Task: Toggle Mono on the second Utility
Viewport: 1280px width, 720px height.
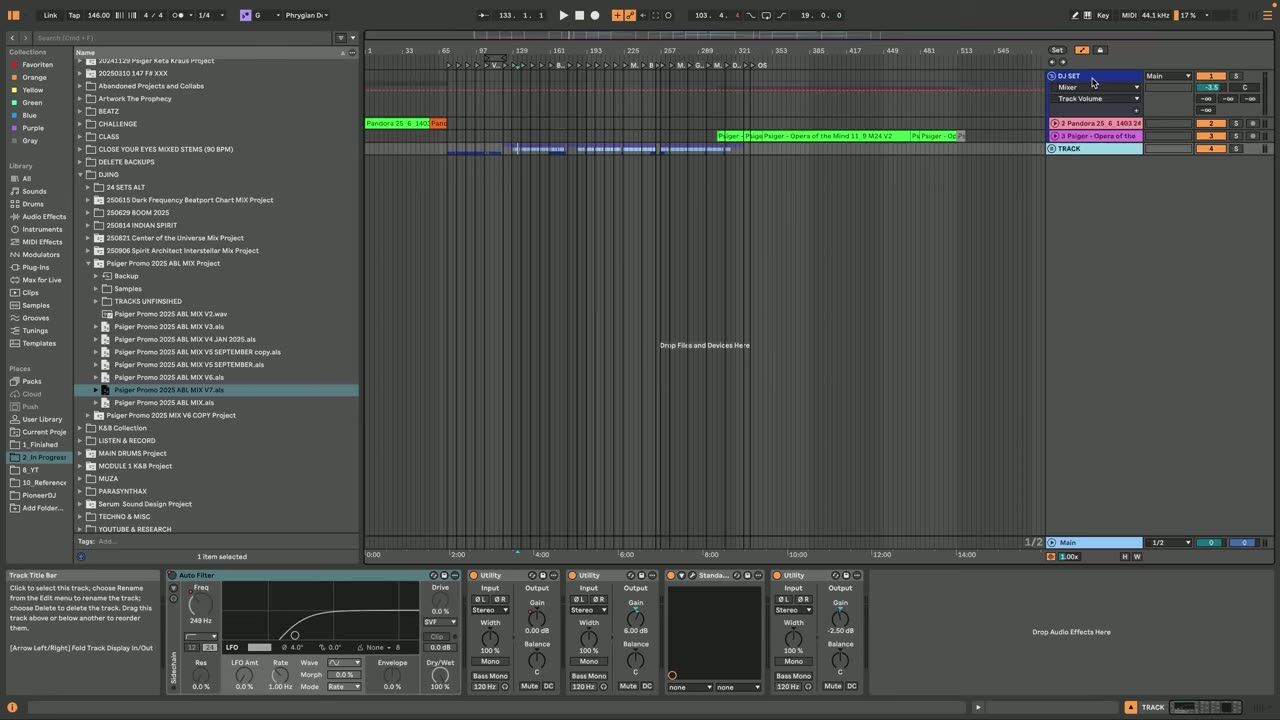Action: click(x=589, y=661)
